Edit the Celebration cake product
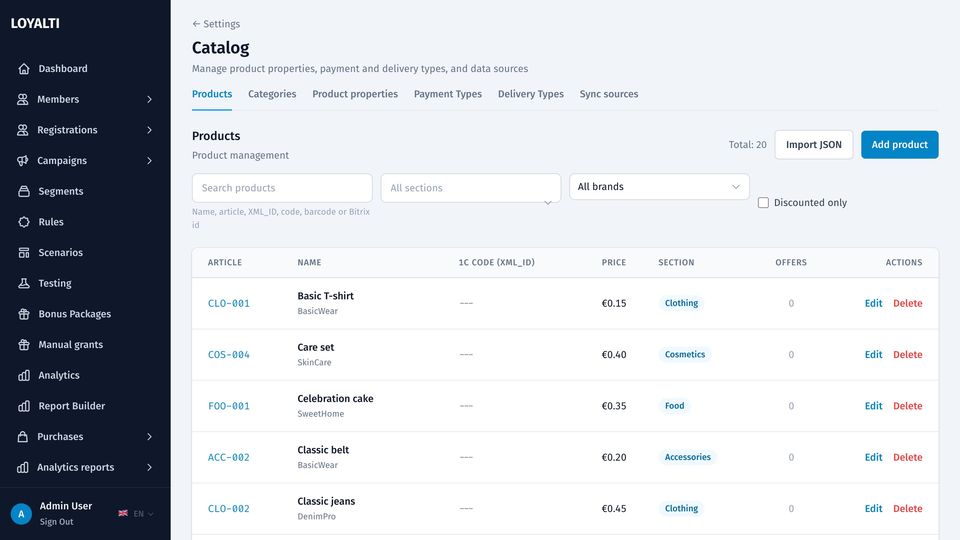 click(873, 406)
